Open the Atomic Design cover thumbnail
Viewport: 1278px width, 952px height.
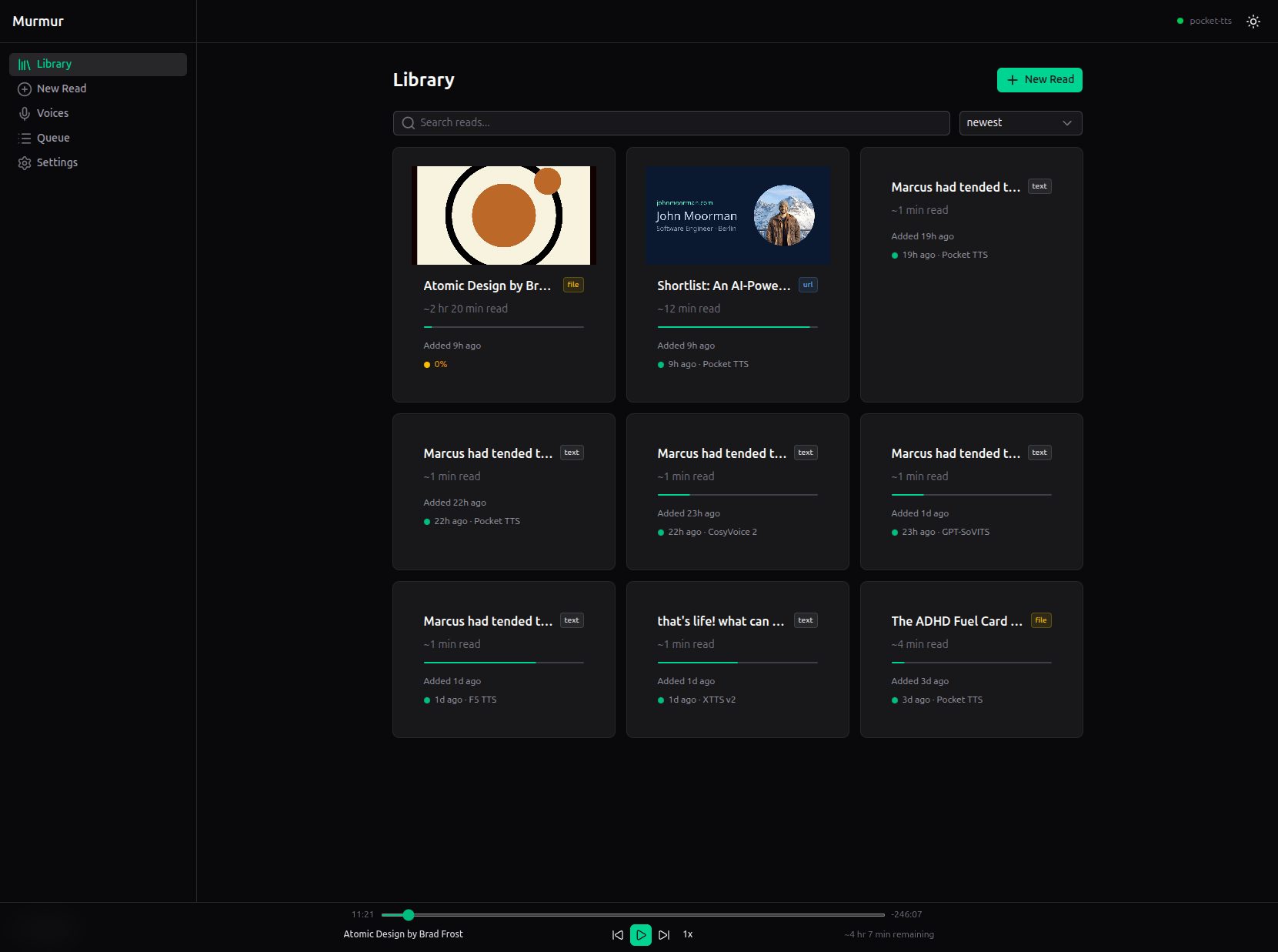(504, 215)
